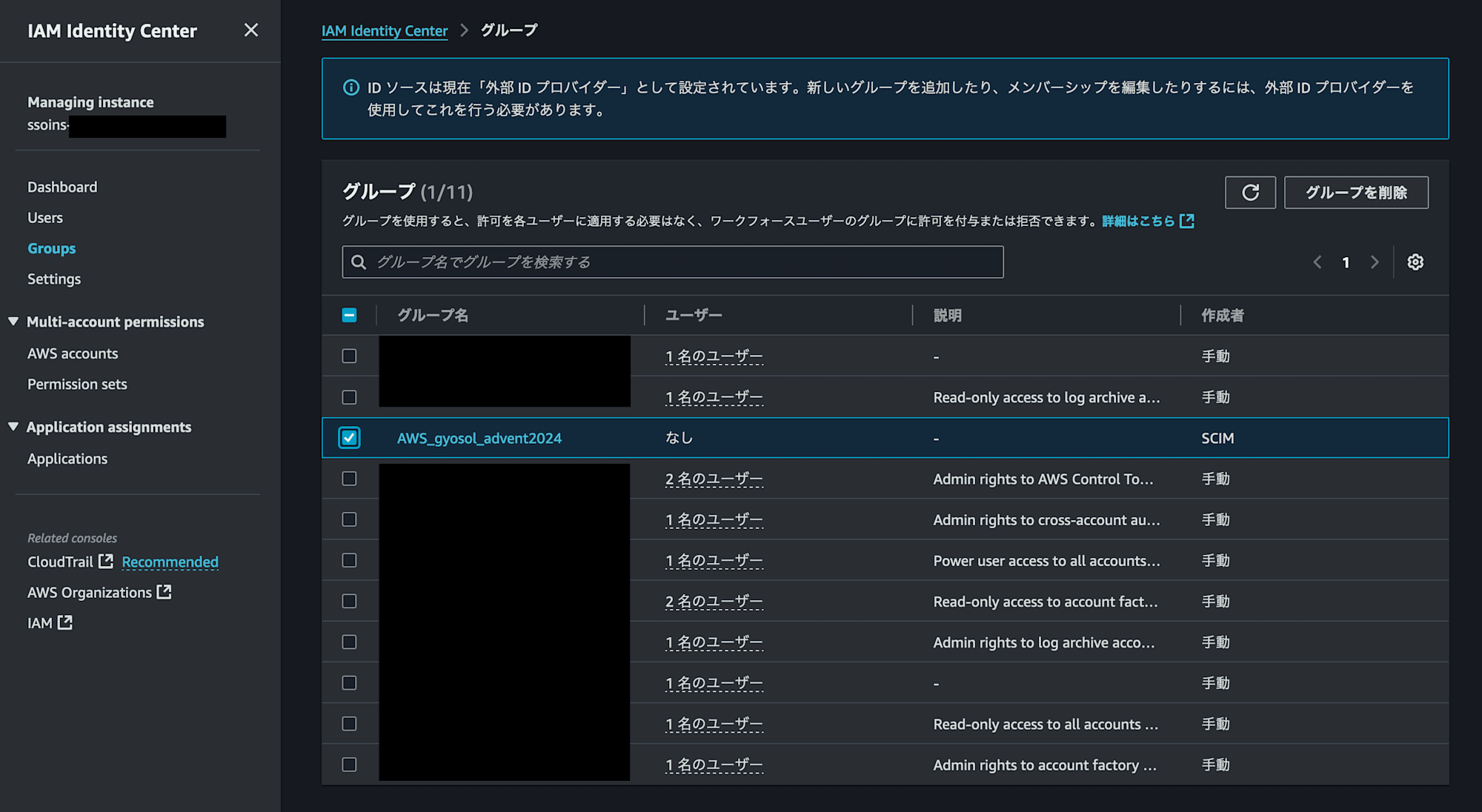Screen dimensions: 1482x812
Task: Check the row with Admin rights to AWS Control Tower
Action: coord(349,479)
